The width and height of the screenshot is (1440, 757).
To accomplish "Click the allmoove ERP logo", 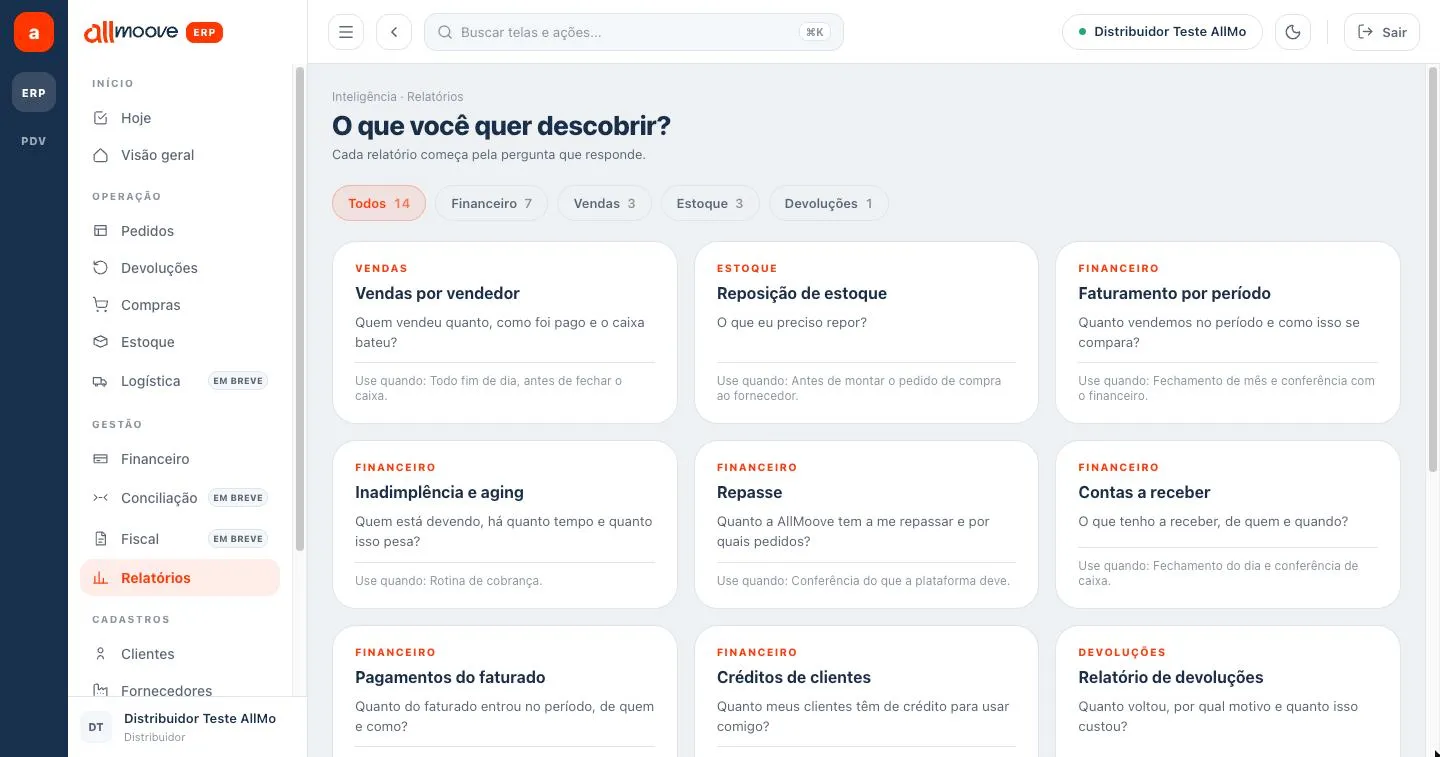I will 153,32.
